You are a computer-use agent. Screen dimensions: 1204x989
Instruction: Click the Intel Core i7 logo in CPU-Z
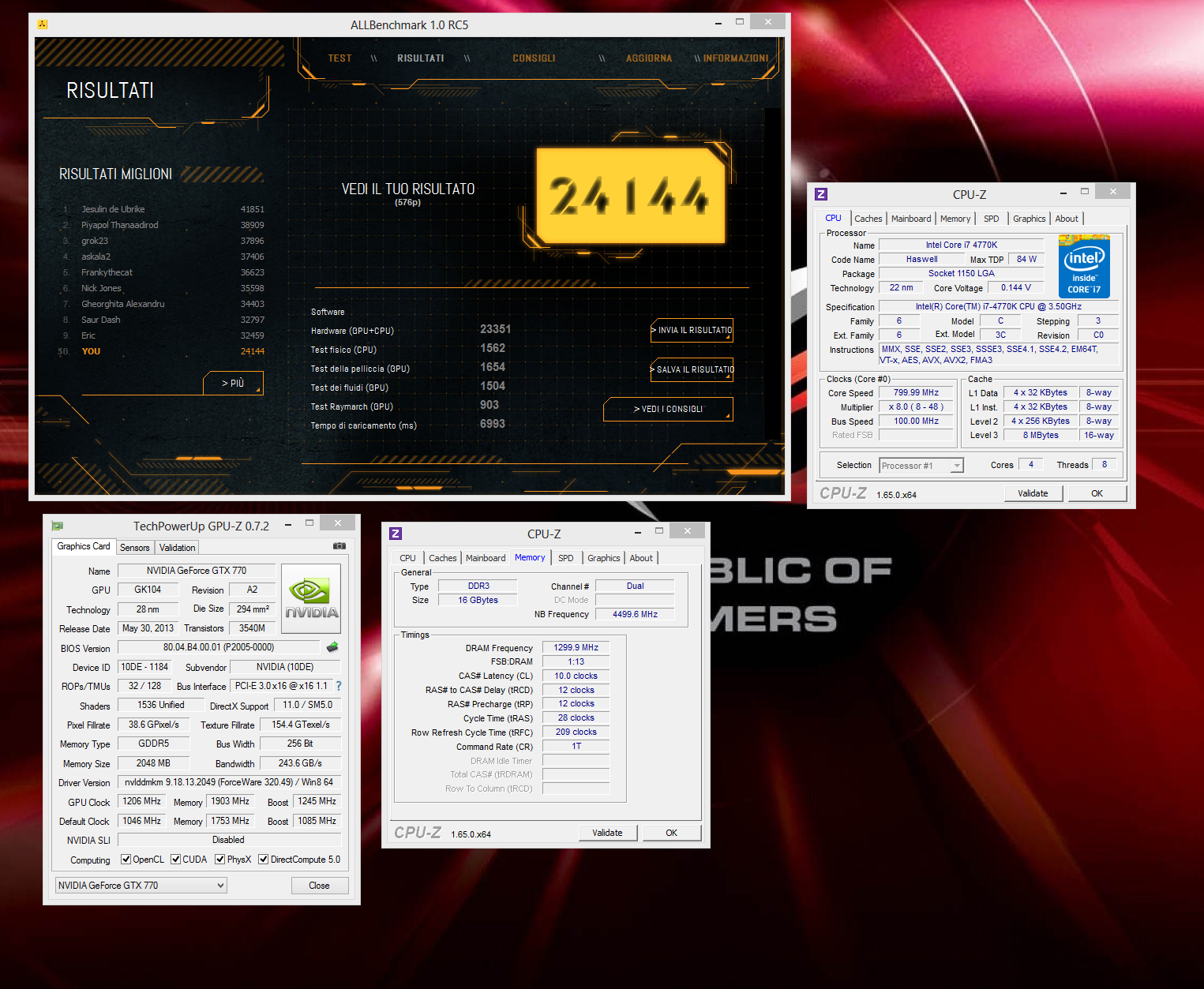(1084, 266)
